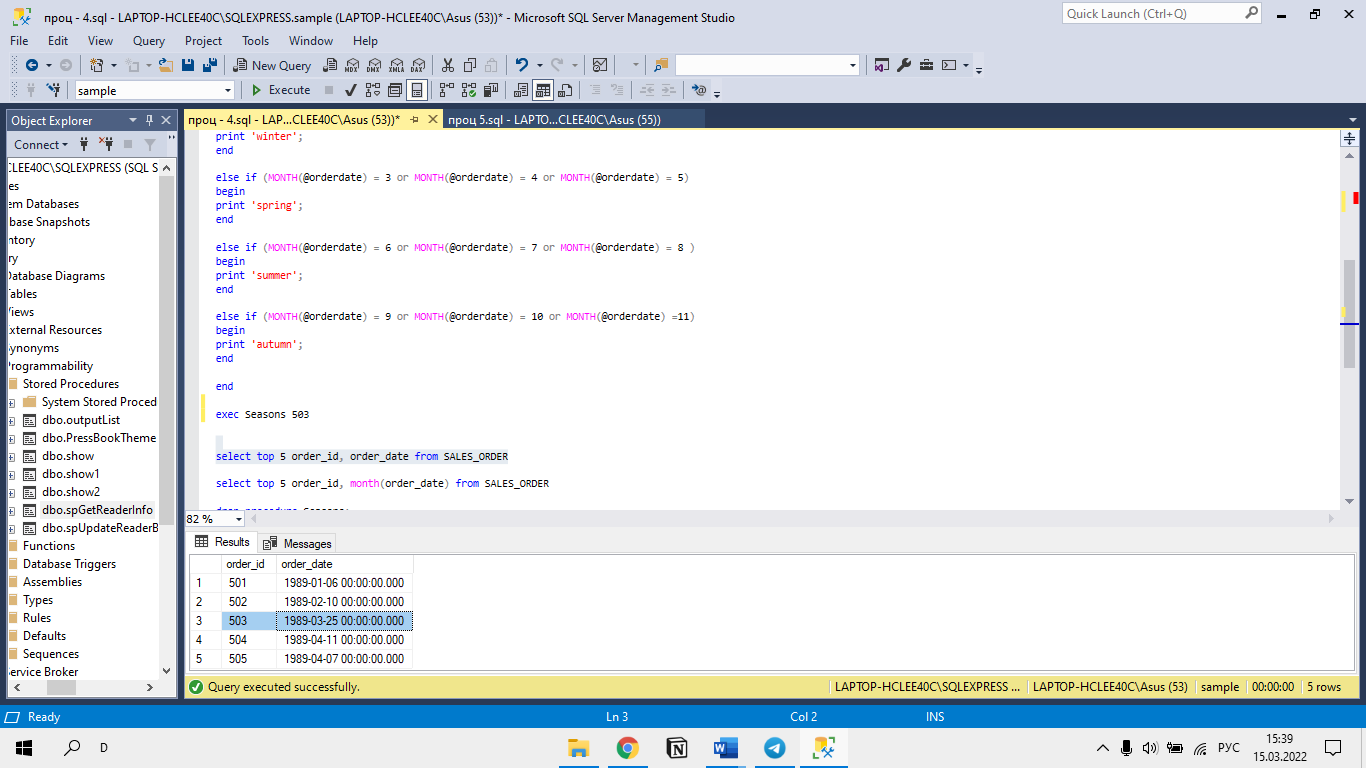Open the Query menu
This screenshot has height=768, width=1366.
(149, 41)
